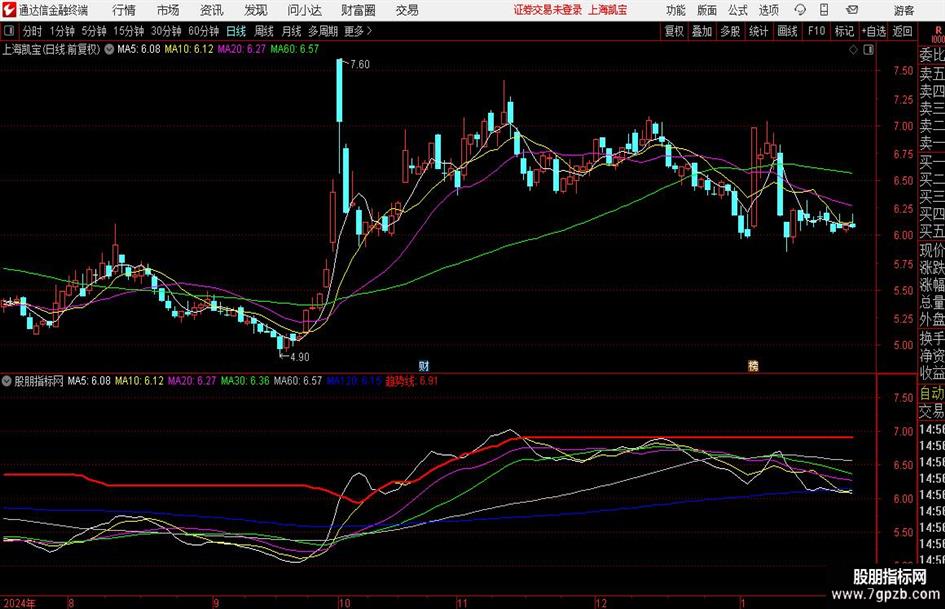Screen dimensions: 945x609
Task: Click MA20: 6.27 label in main chart
Action: [242, 49]
